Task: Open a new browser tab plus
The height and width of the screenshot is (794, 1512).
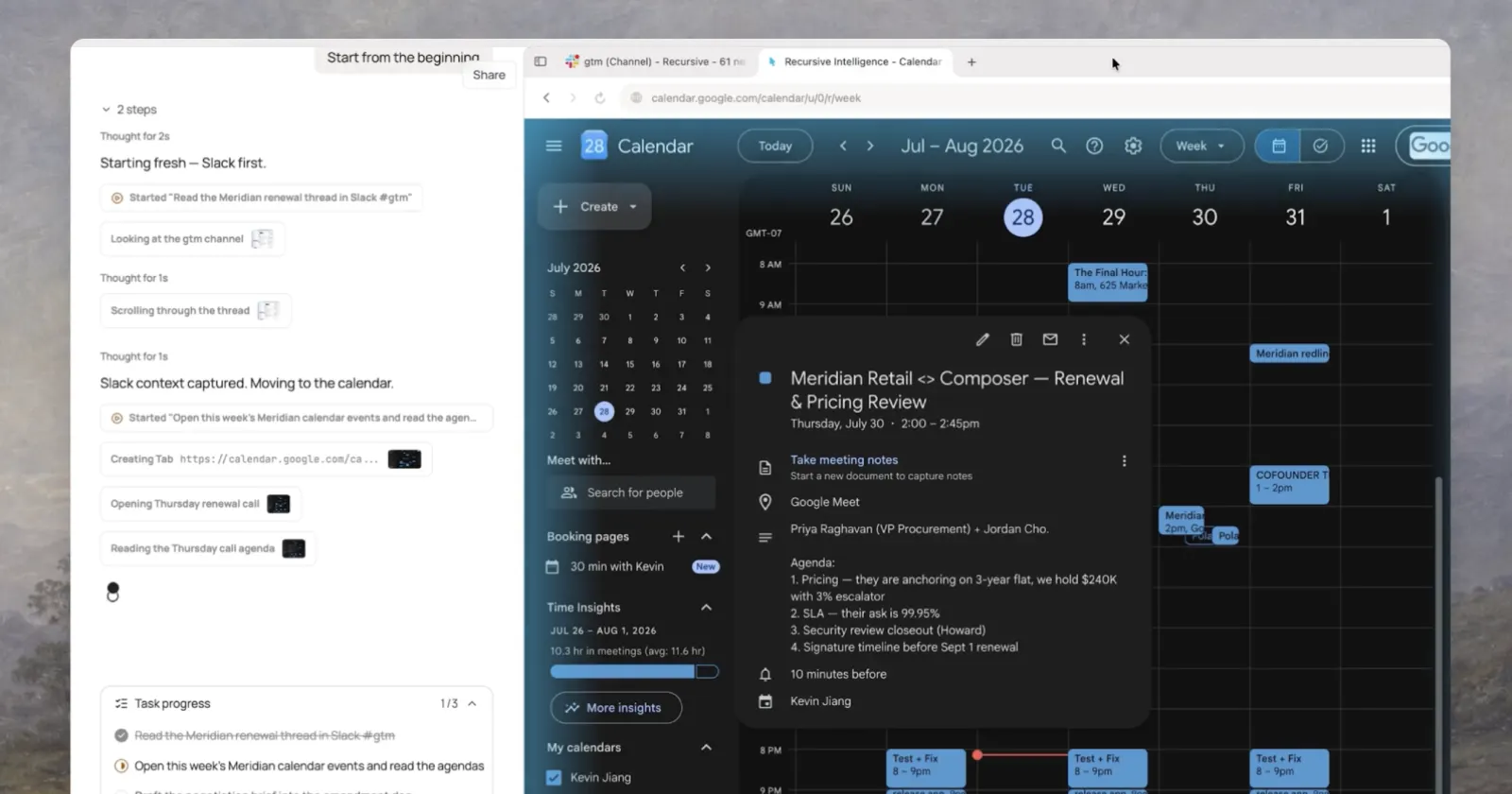Action: point(971,61)
